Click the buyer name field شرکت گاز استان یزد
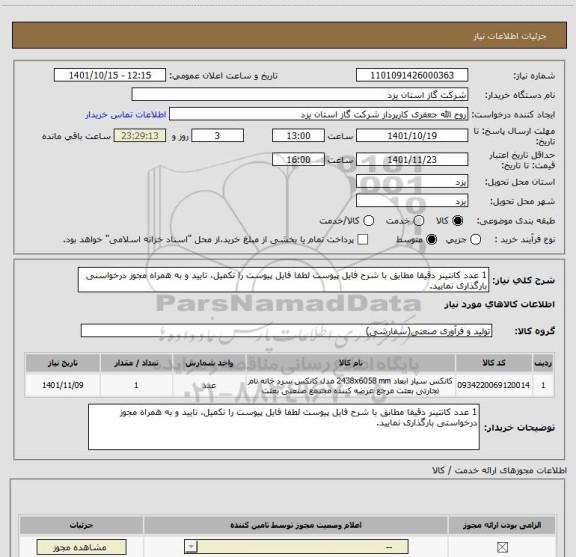 tap(299, 95)
